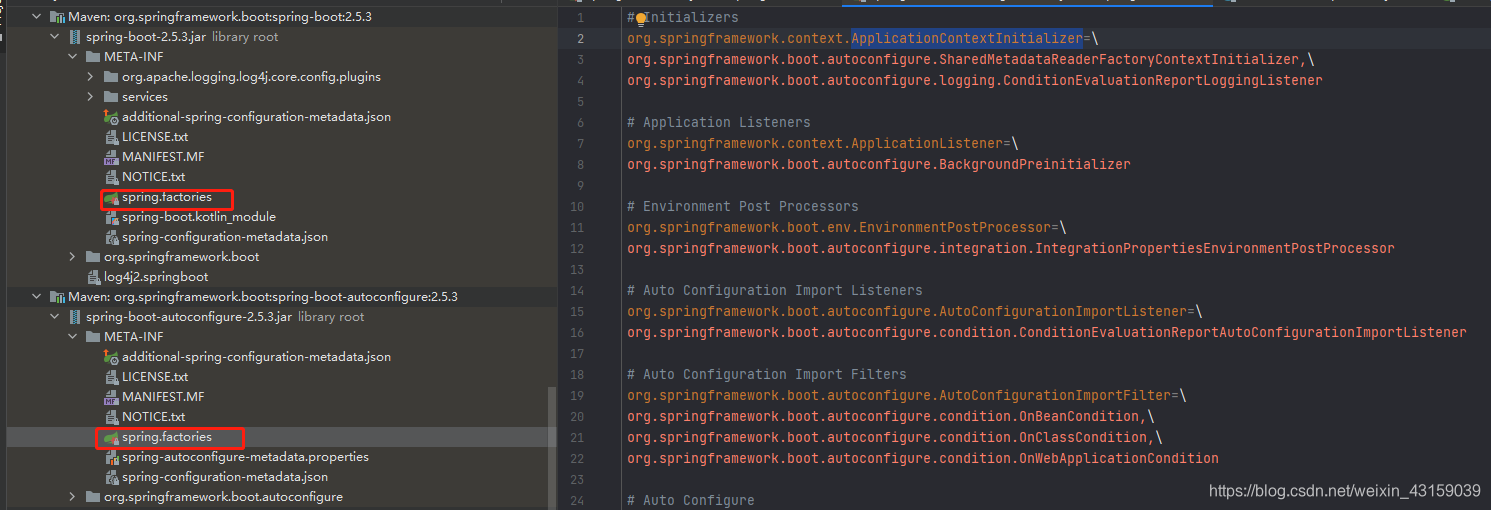Click line number 10 in the gutter
The height and width of the screenshot is (510, 1491).
click(576, 206)
